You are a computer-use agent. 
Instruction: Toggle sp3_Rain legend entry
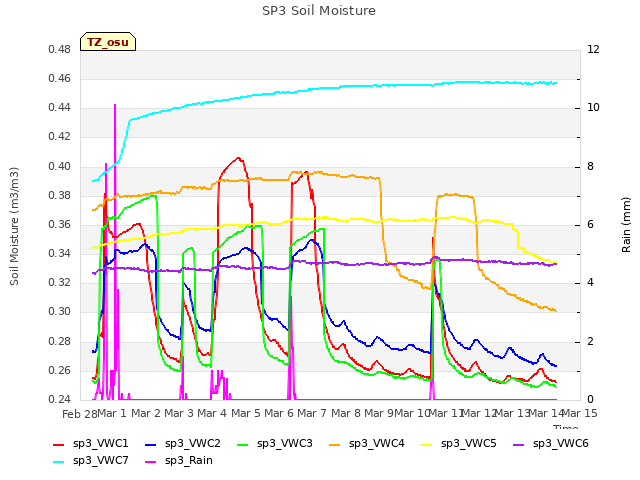[x=179, y=461]
